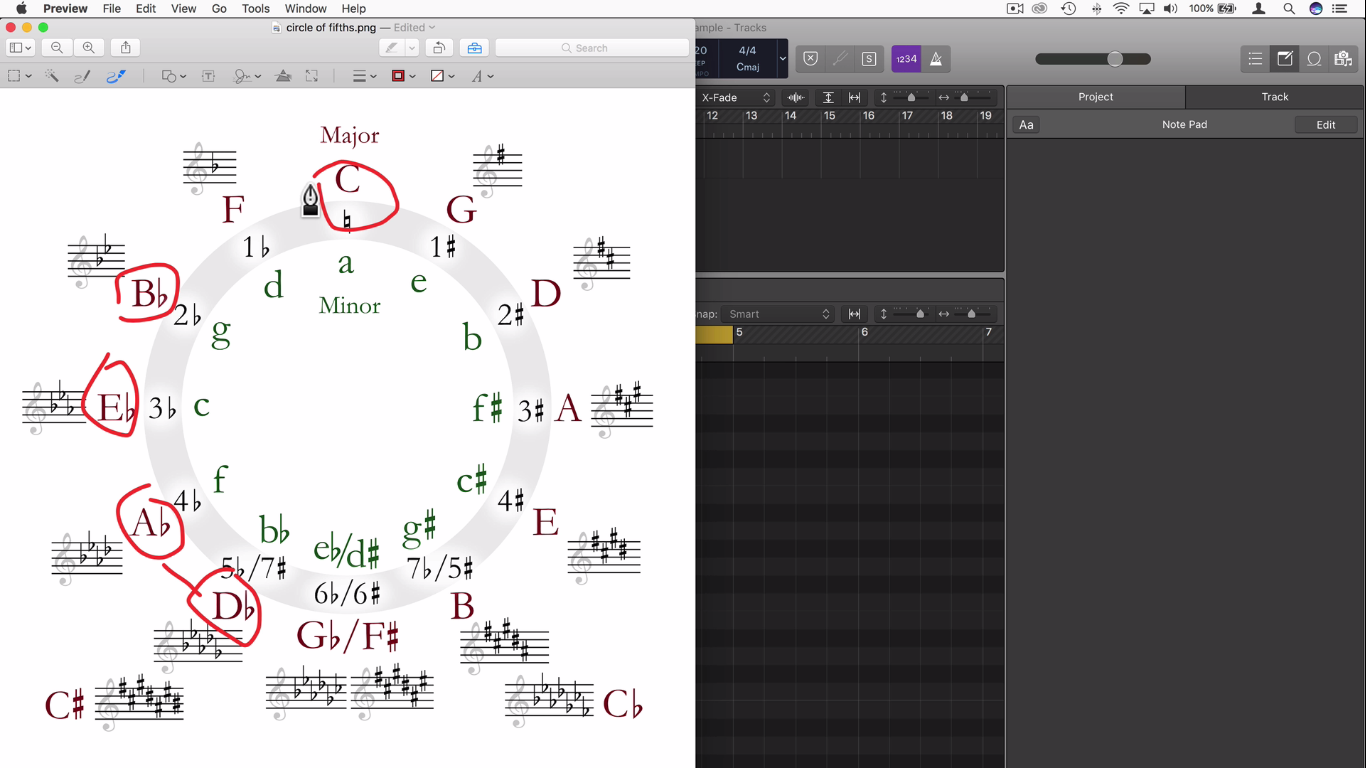Toggle the Metronome click button
1366x768 pixels.
tap(936, 59)
